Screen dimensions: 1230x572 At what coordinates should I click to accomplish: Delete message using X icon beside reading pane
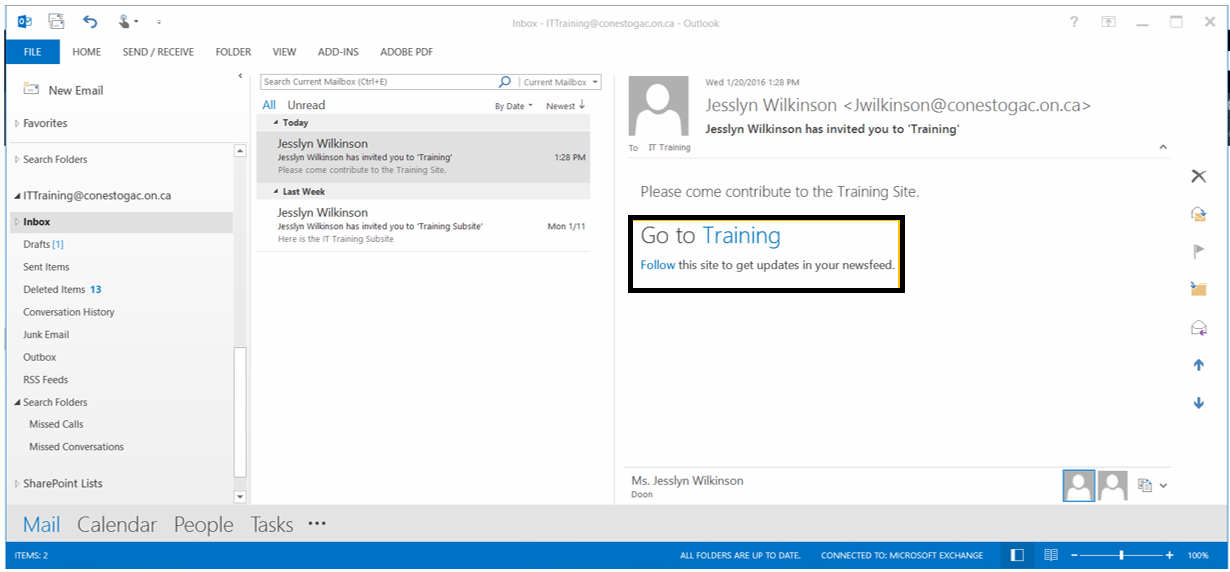1198,176
